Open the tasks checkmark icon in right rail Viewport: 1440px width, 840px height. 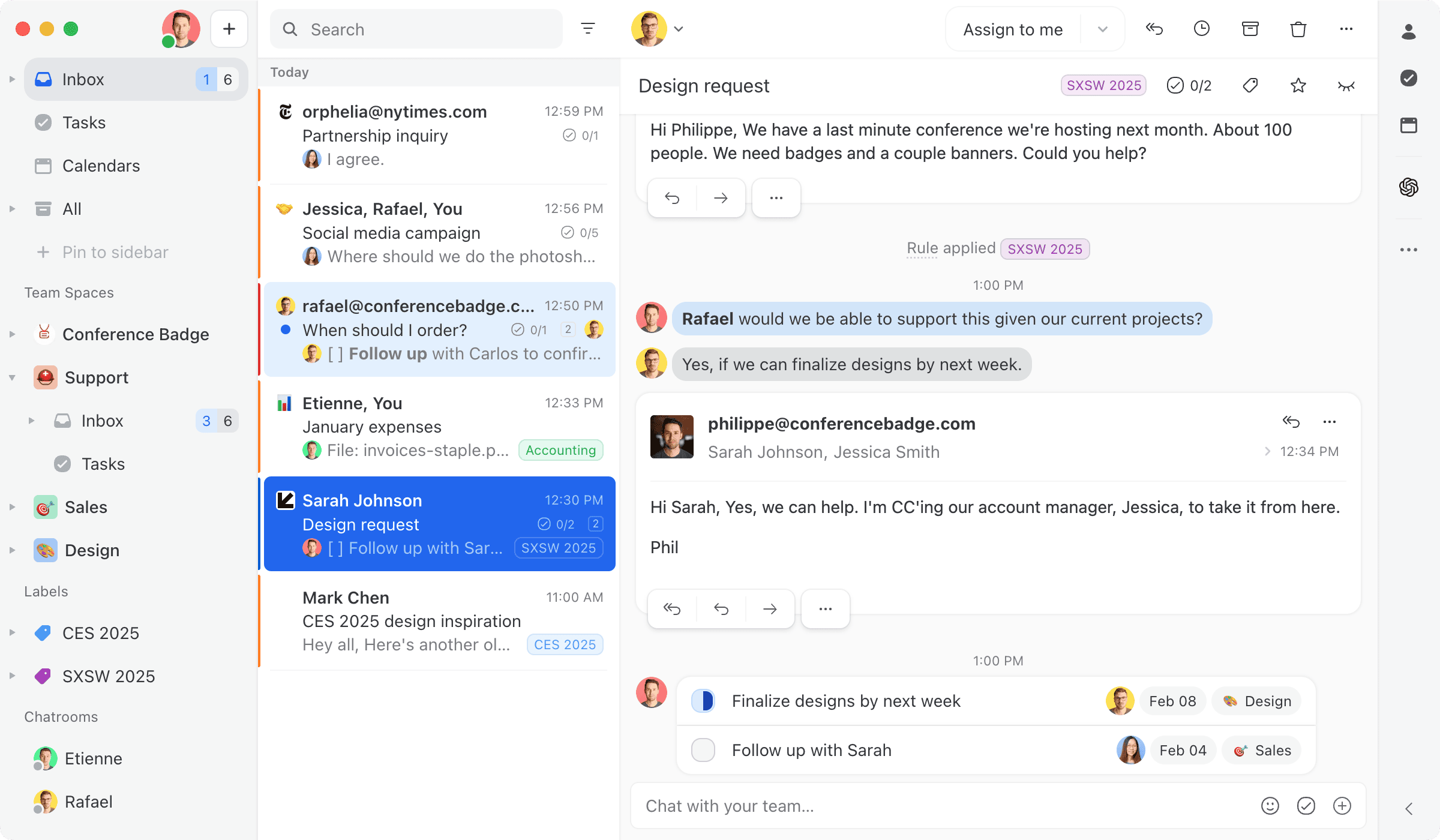[x=1409, y=78]
